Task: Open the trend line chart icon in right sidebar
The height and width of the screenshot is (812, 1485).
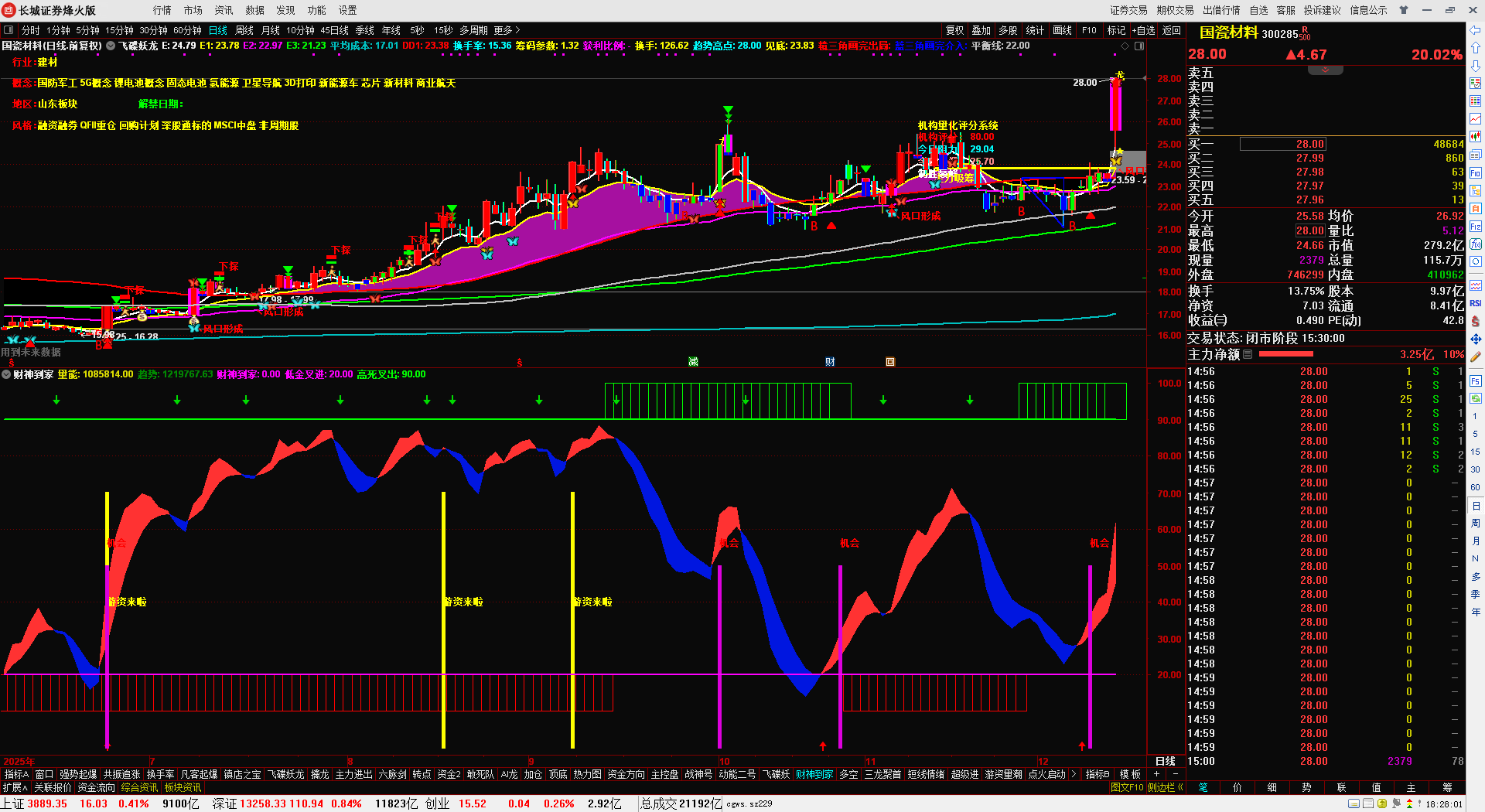Action: pos(1475,118)
